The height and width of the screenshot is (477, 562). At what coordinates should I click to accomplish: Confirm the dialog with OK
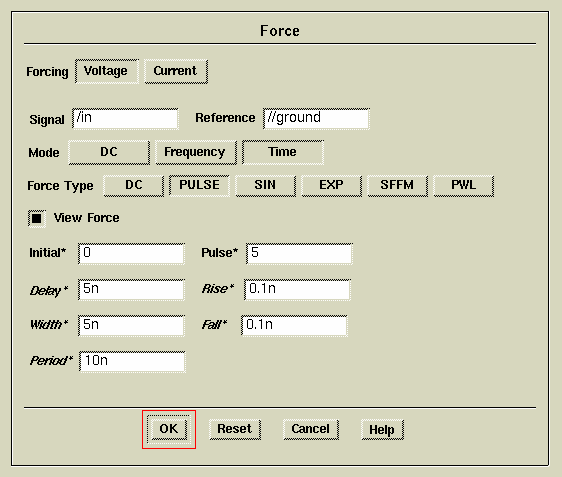pyautogui.click(x=168, y=429)
